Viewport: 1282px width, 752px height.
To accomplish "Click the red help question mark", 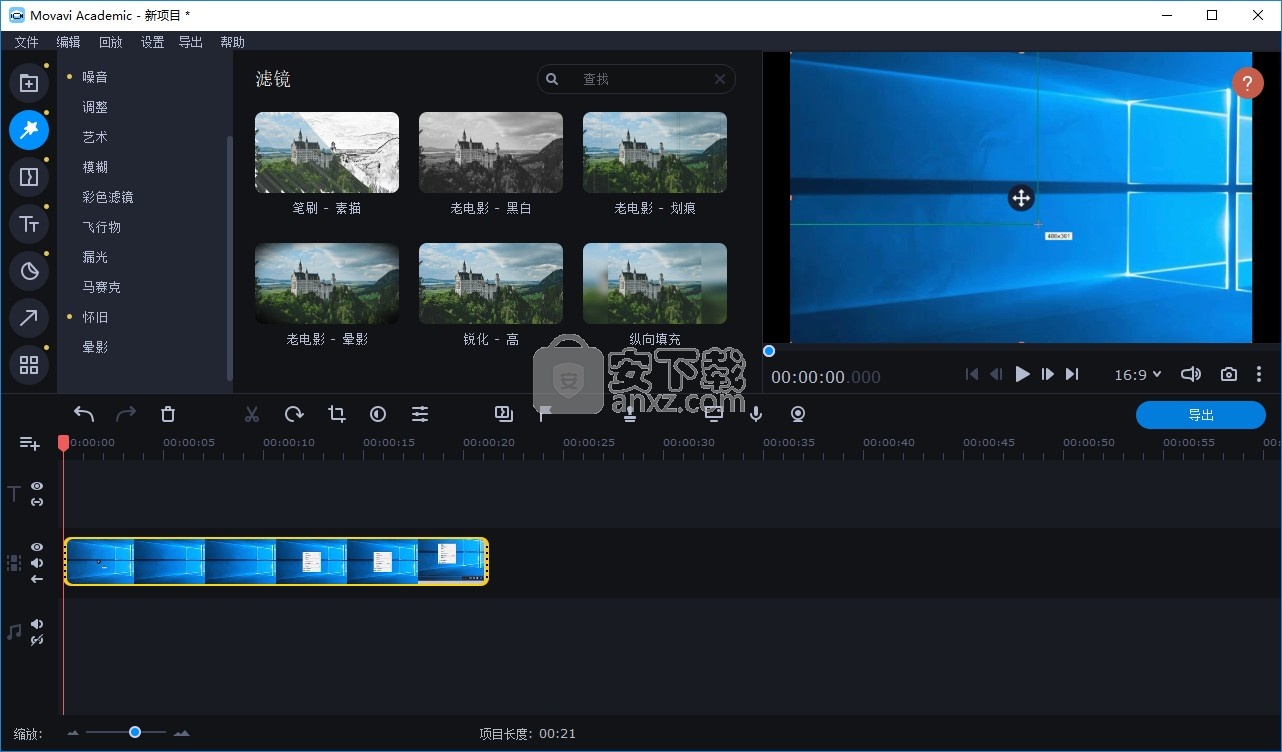I will (x=1247, y=83).
